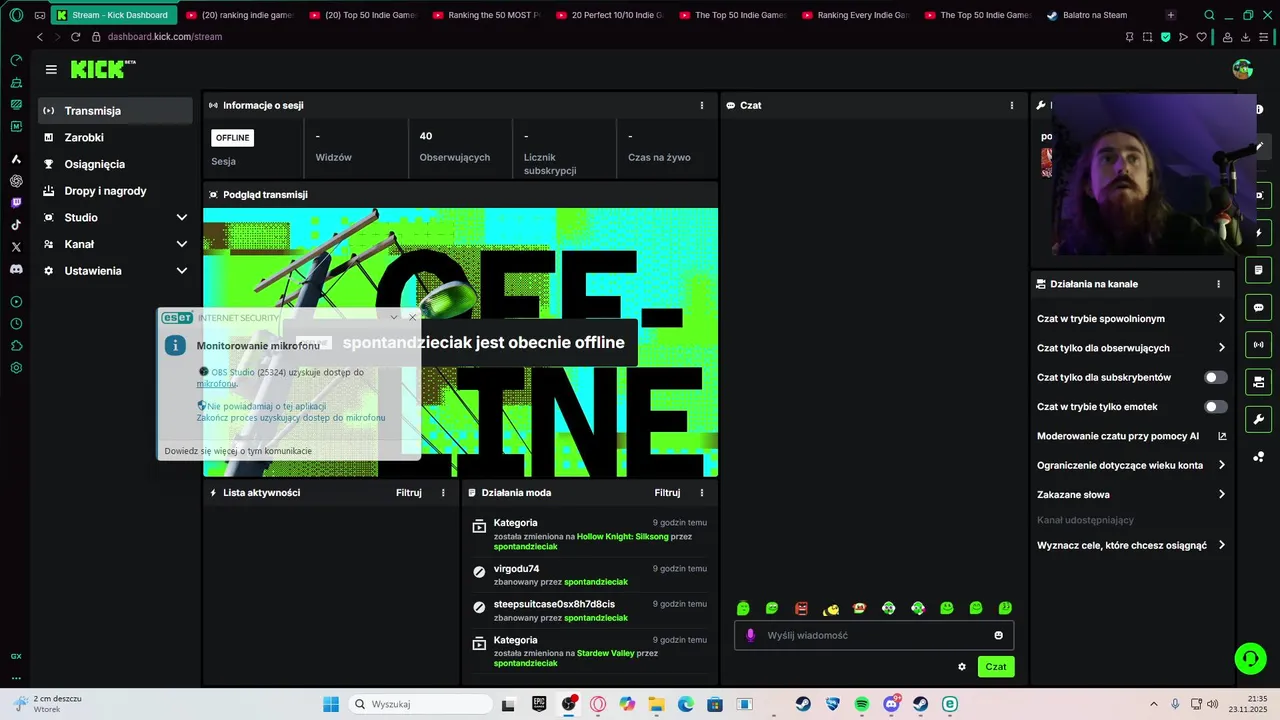Image resolution: width=1280 pixels, height=720 pixels.
Task: Click the Wyślij wiadomość chat input
Action: click(x=874, y=635)
